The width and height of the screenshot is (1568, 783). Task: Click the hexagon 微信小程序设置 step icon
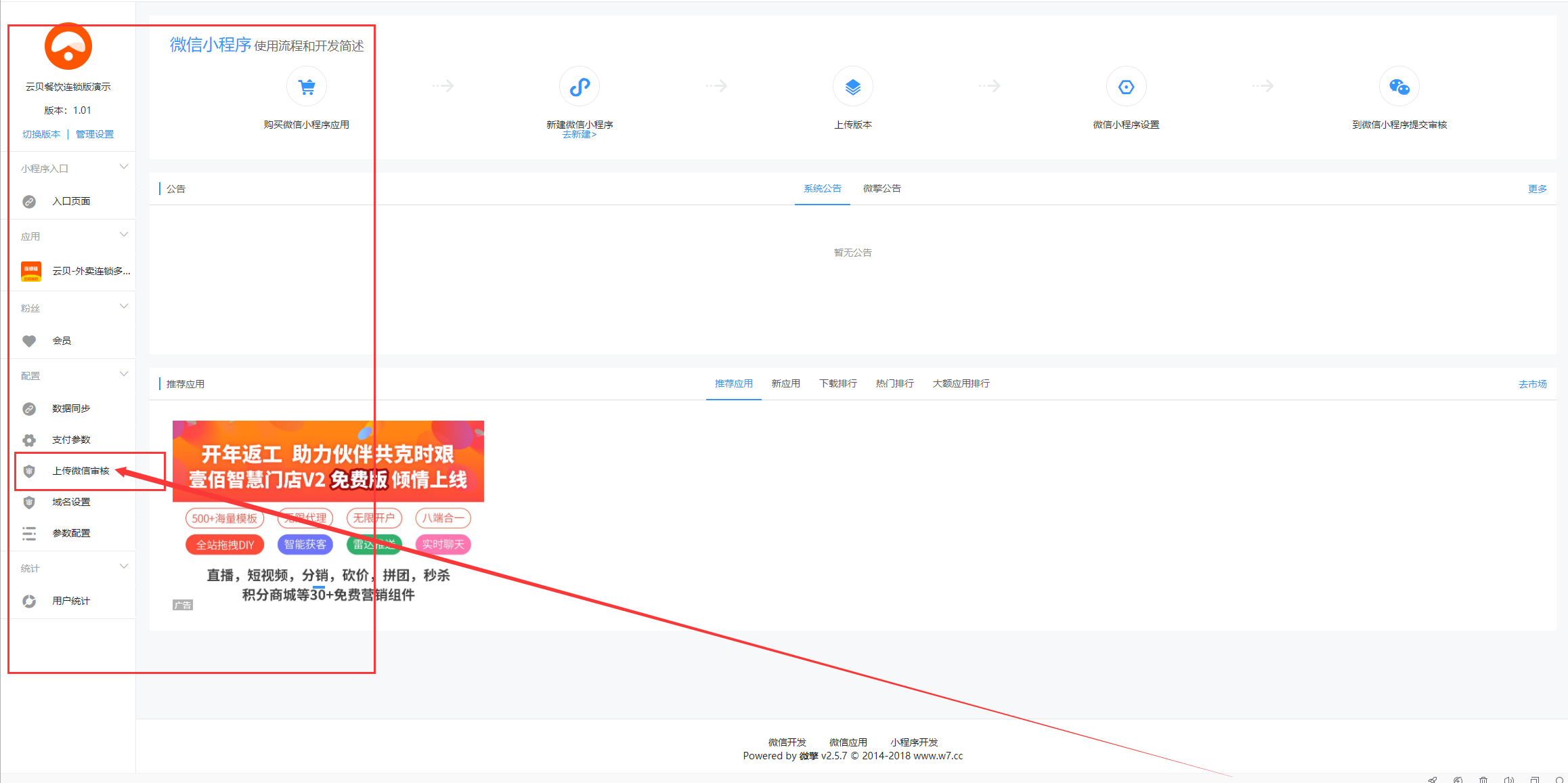[1127, 87]
